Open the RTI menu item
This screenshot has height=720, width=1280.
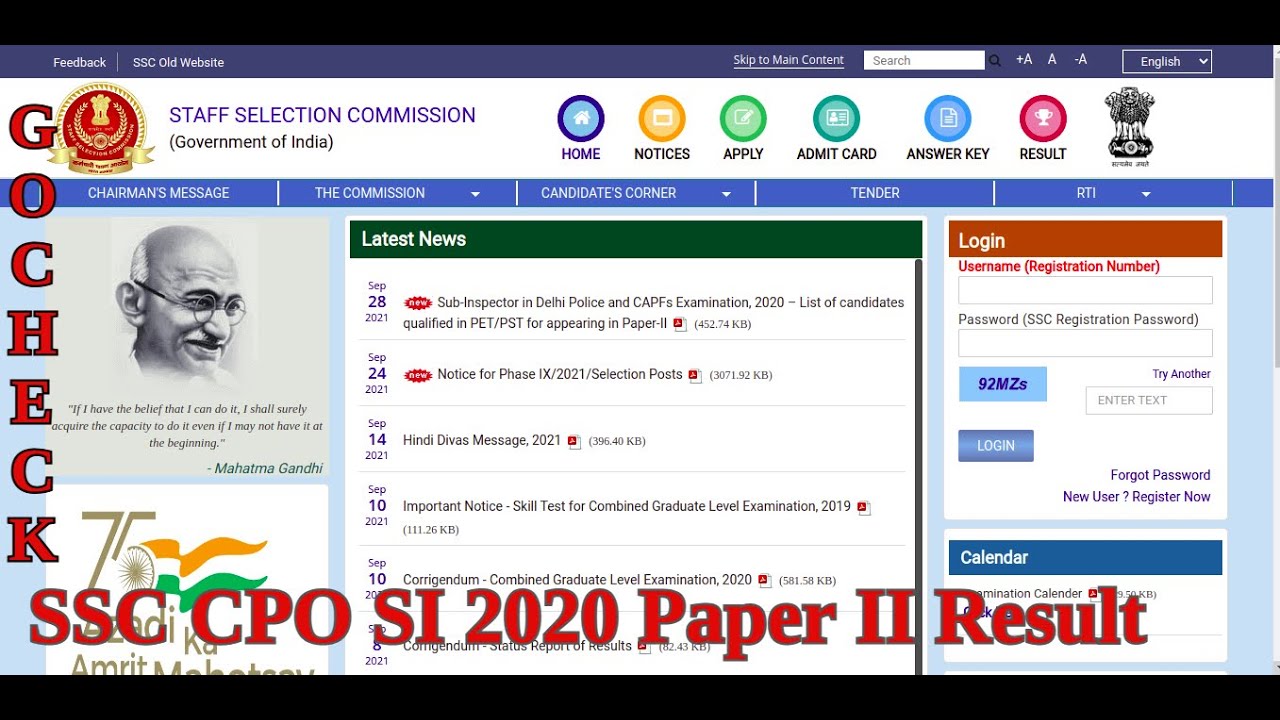click(x=1086, y=193)
